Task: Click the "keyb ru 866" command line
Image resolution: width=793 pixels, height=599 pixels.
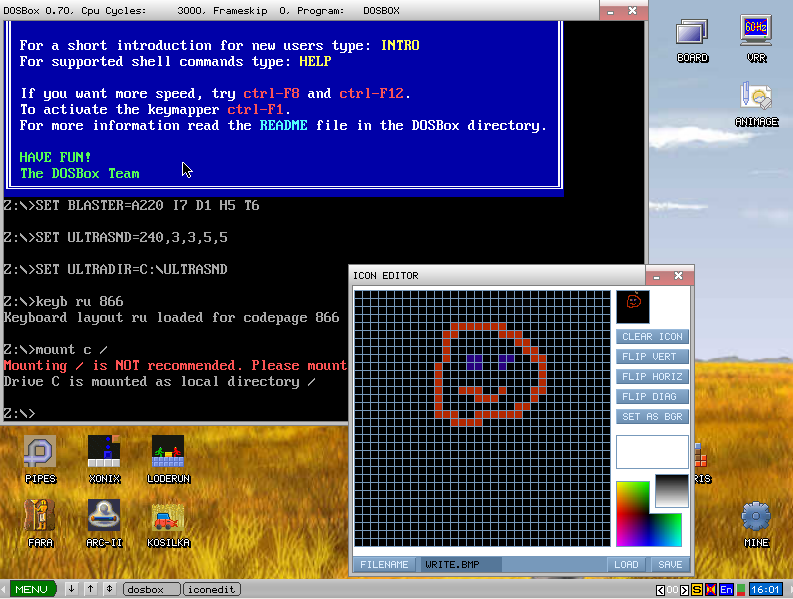Action: [x=63, y=302]
